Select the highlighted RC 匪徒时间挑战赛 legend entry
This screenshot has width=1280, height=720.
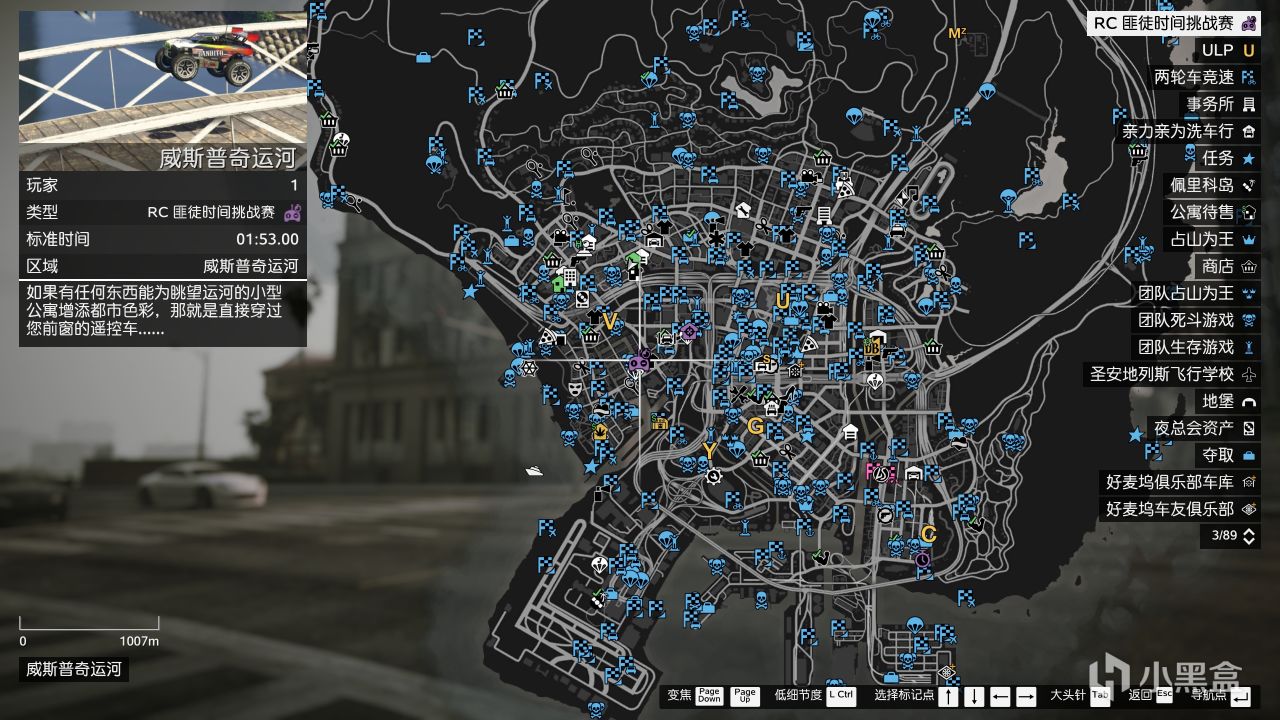pos(1173,23)
